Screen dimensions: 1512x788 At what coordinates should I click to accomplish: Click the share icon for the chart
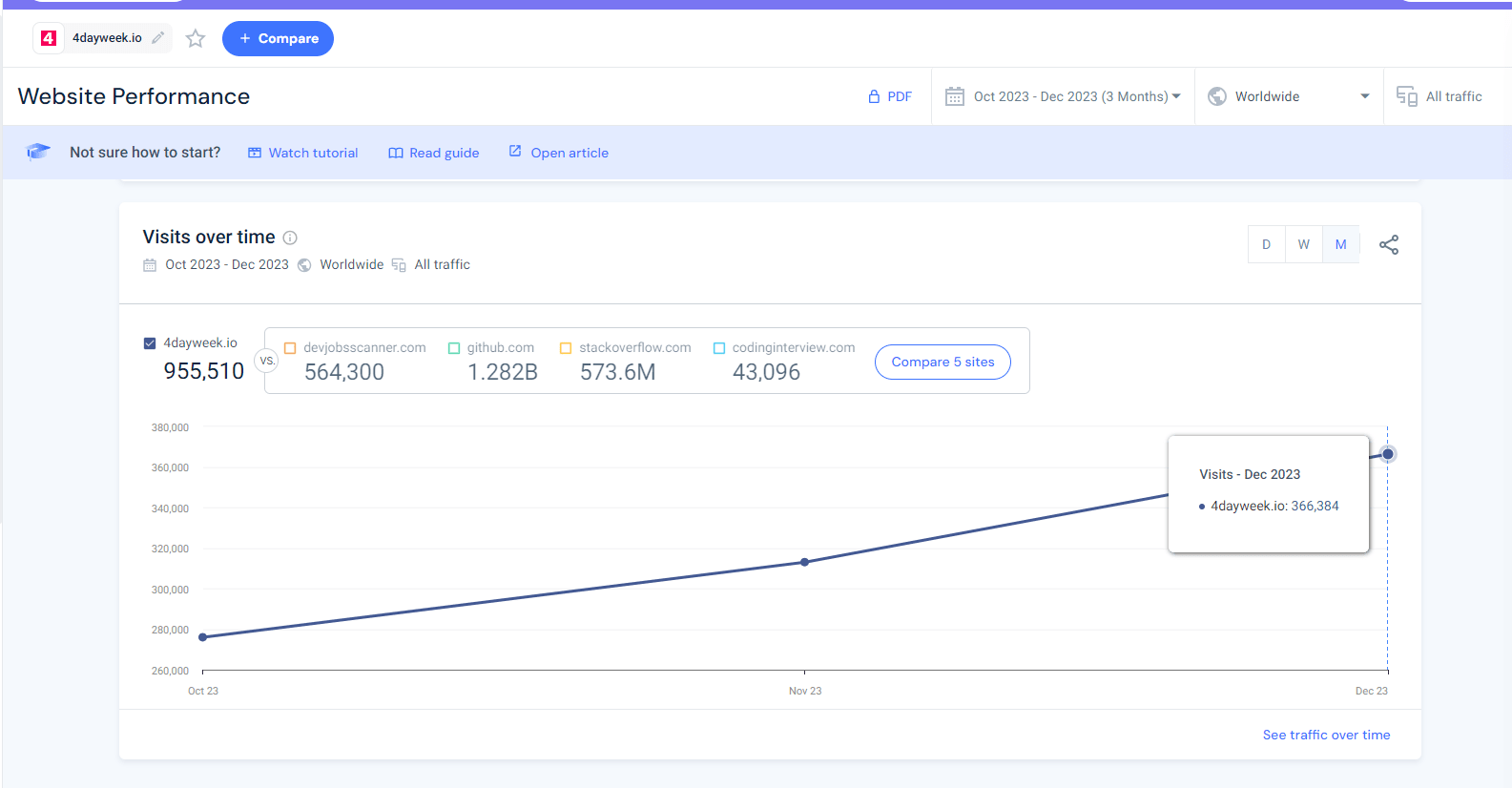[1389, 245]
